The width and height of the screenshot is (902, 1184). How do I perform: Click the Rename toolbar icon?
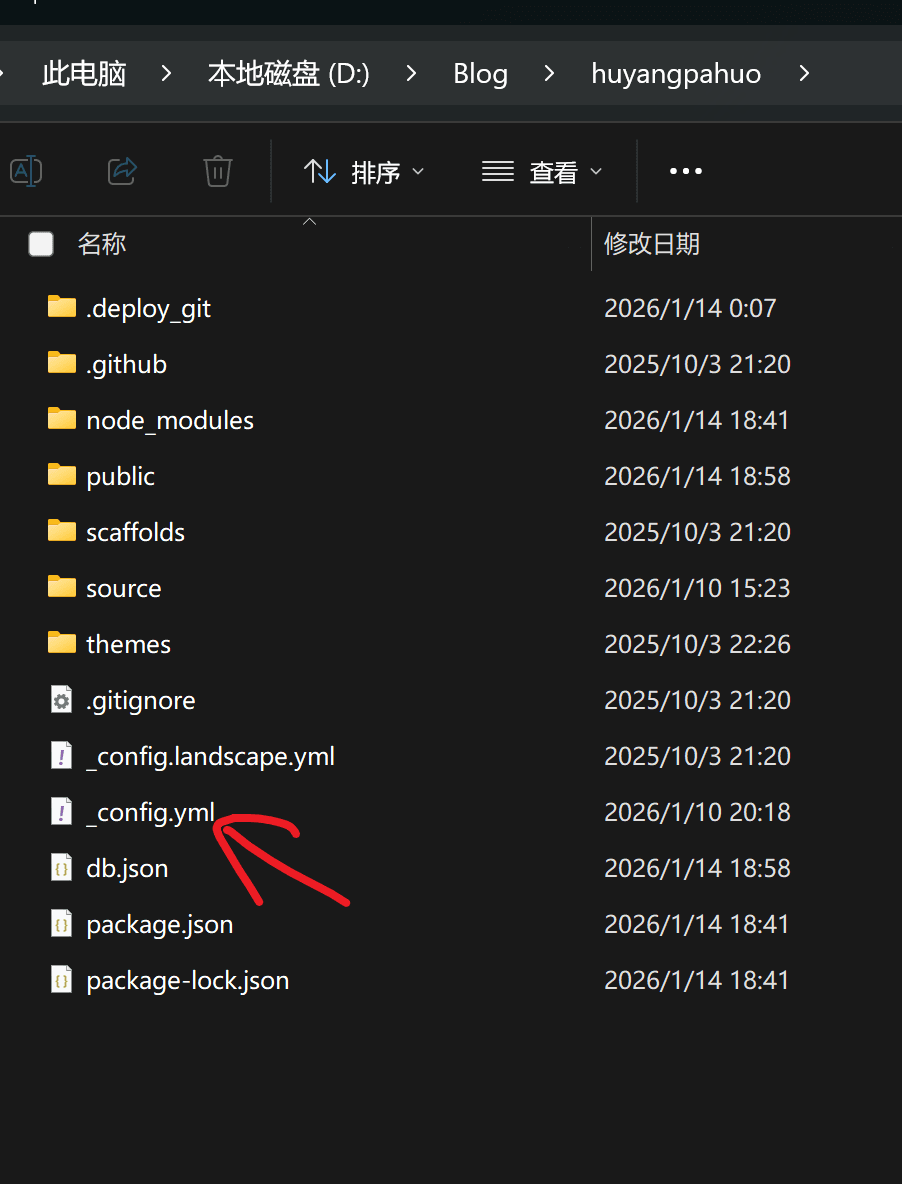(x=26, y=171)
